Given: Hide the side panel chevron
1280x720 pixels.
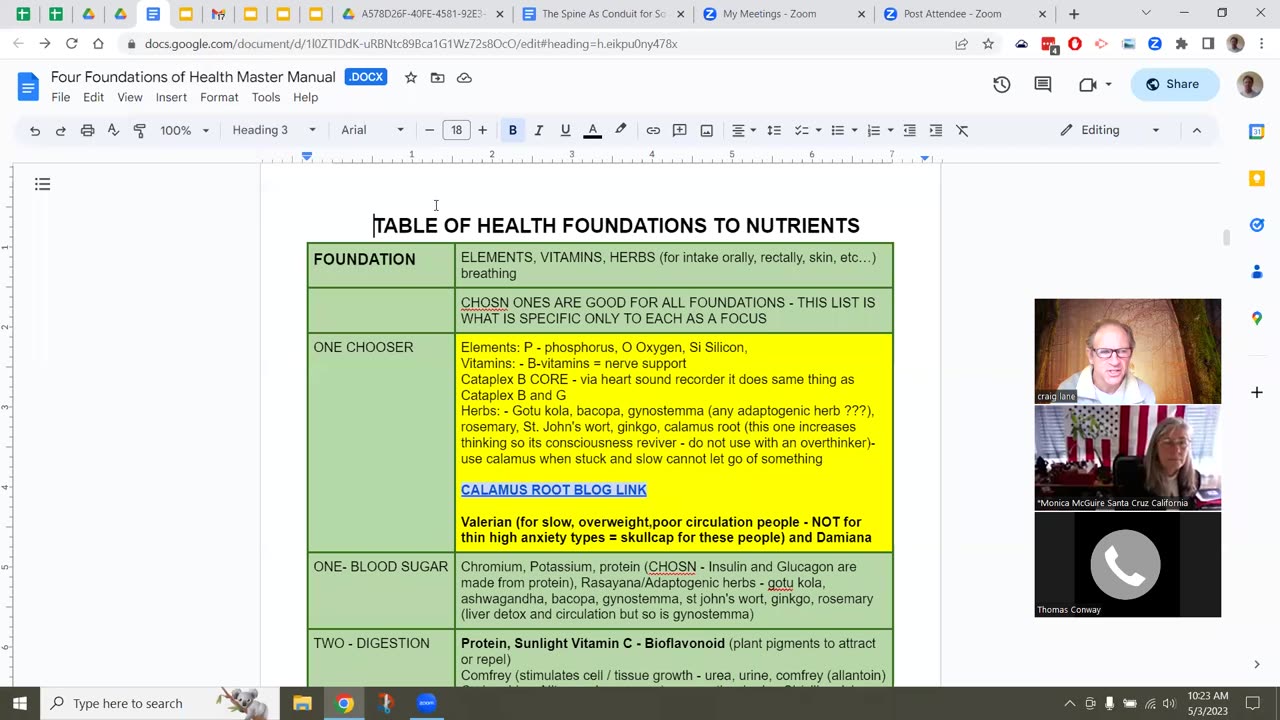Looking at the screenshot, I should point(1257,664).
